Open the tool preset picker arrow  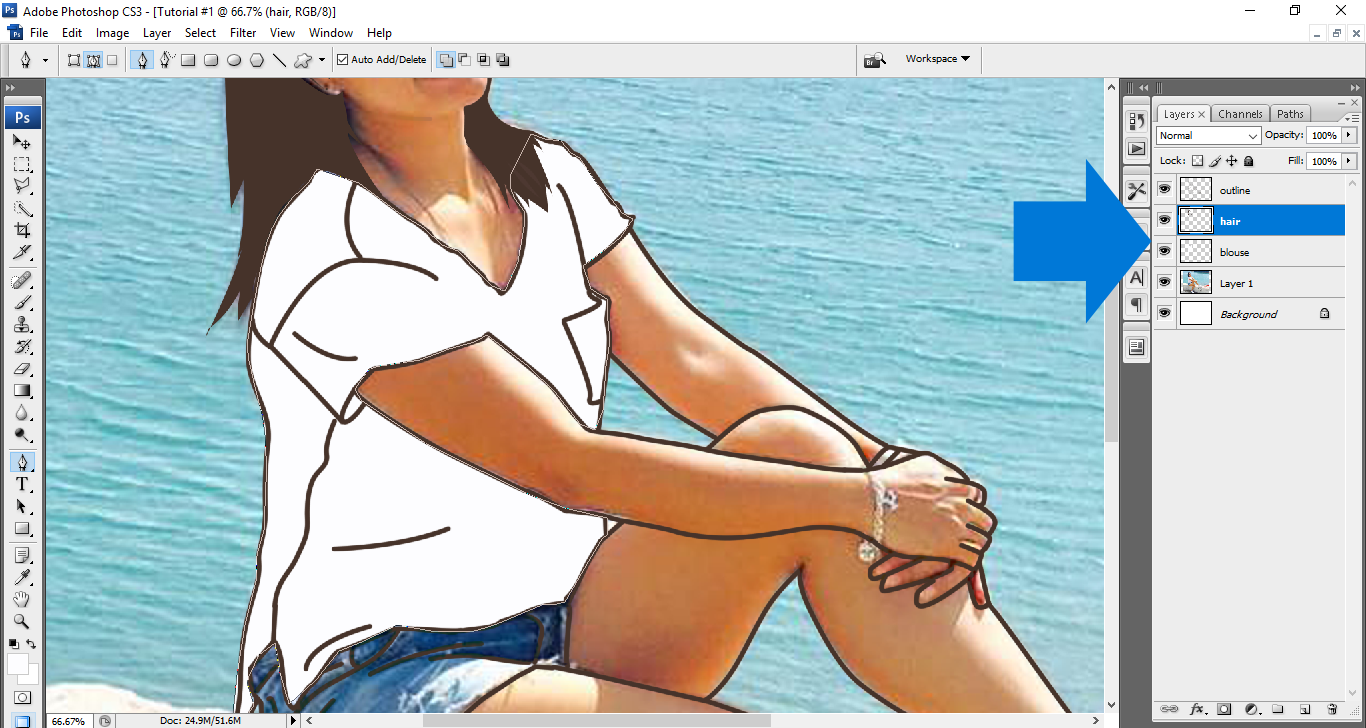point(45,60)
